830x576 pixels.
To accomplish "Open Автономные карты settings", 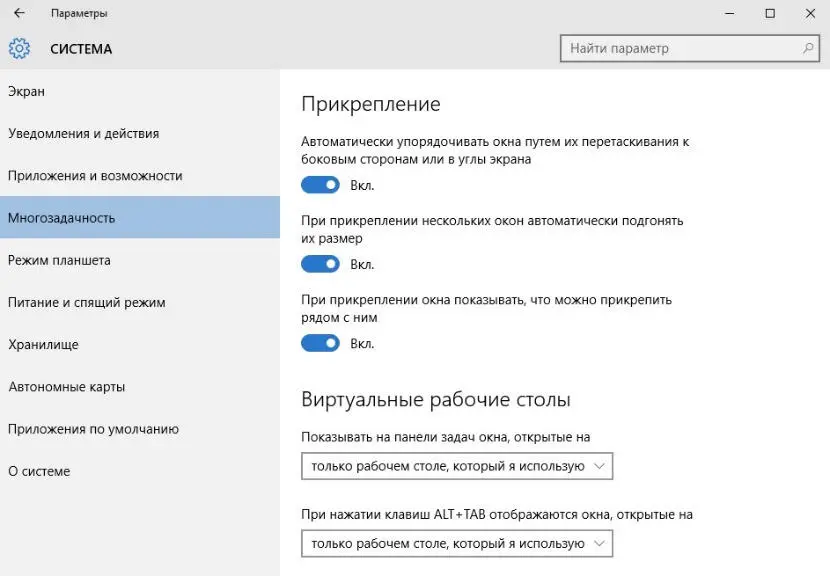I will tap(140, 386).
